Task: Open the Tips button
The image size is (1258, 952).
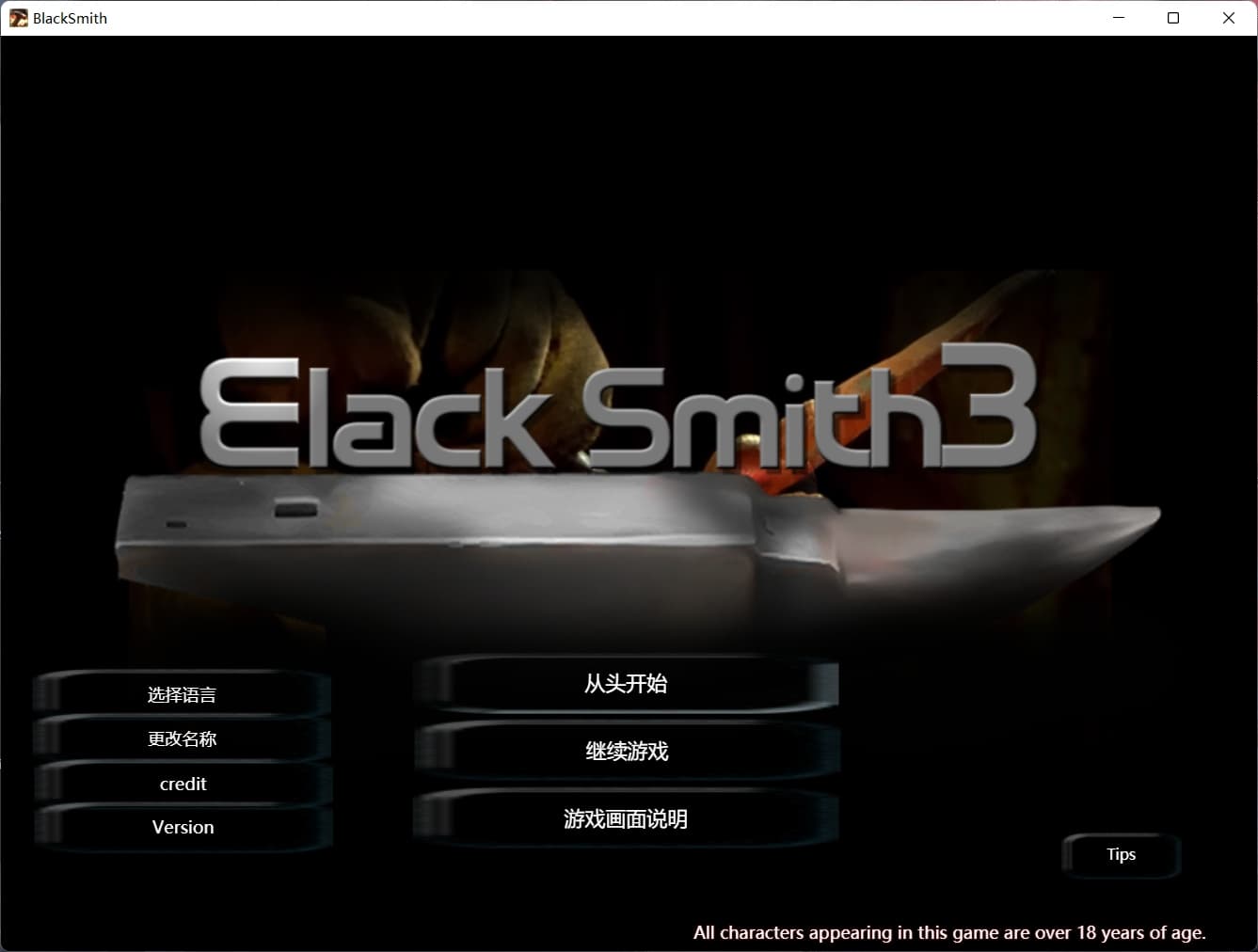Action: pyautogui.click(x=1121, y=854)
